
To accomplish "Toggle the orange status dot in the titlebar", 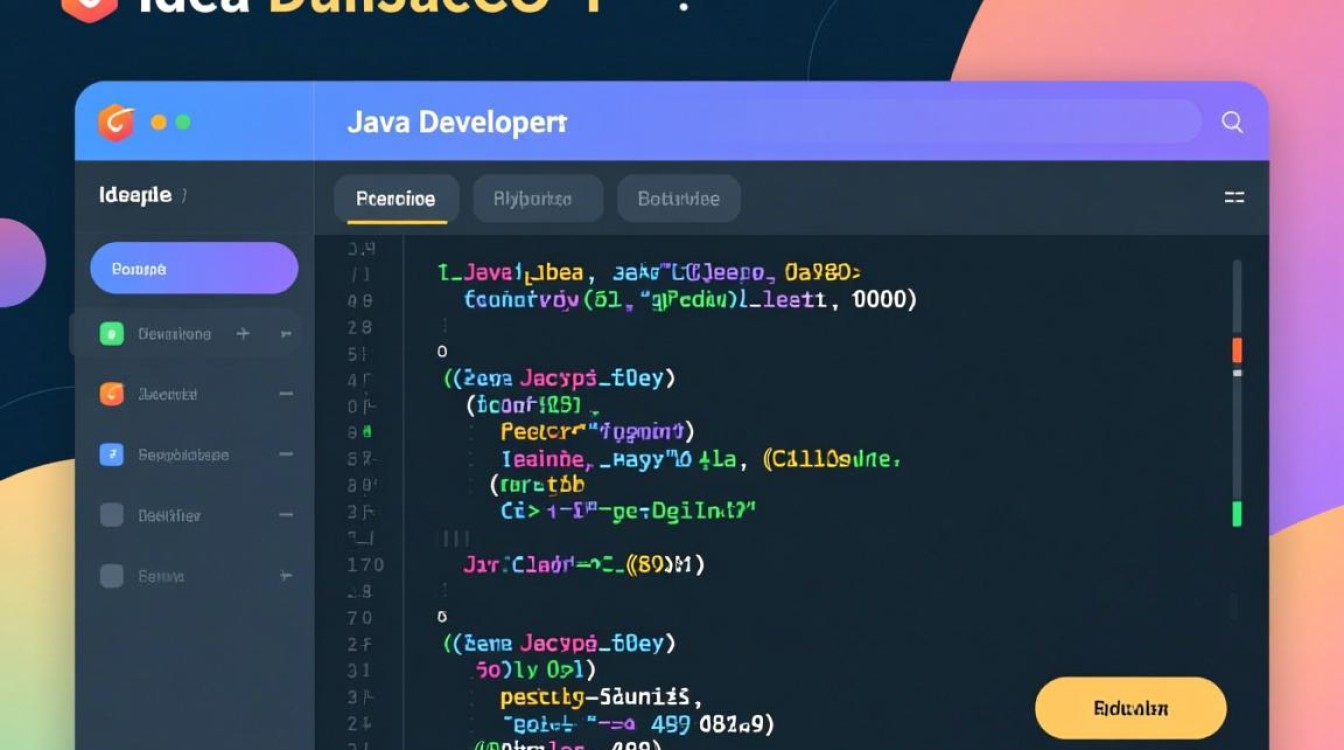I will 157,122.
